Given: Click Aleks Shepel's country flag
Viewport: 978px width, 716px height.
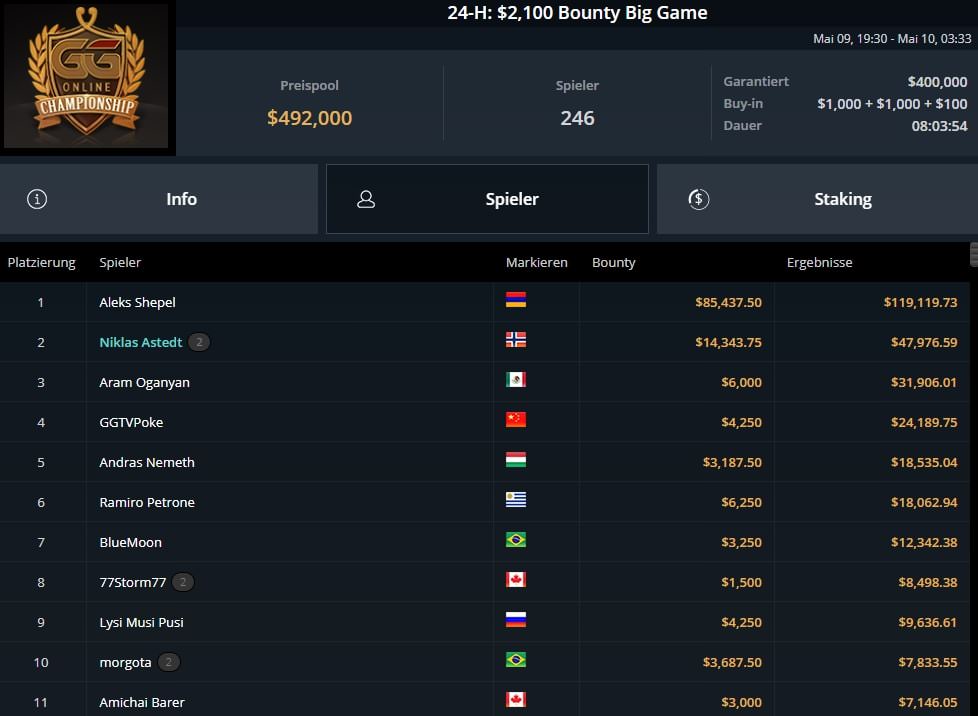Looking at the screenshot, I should [x=516, y=300].
